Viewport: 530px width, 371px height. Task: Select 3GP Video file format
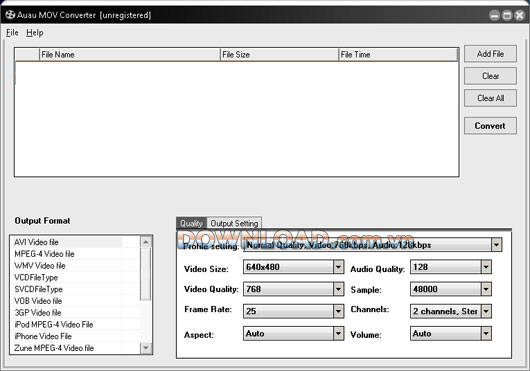(x=75, y=313)
